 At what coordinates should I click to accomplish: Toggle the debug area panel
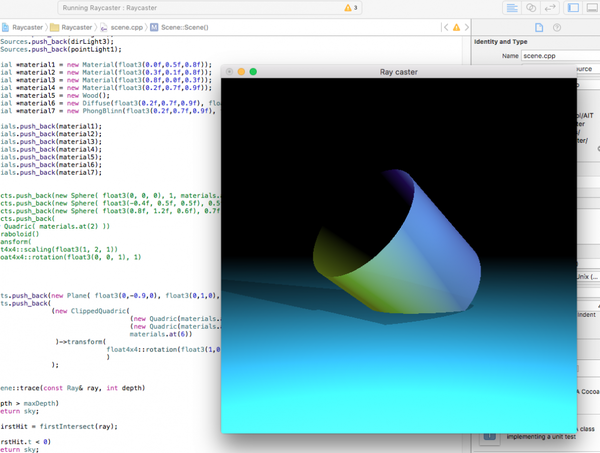click(591, 8)
